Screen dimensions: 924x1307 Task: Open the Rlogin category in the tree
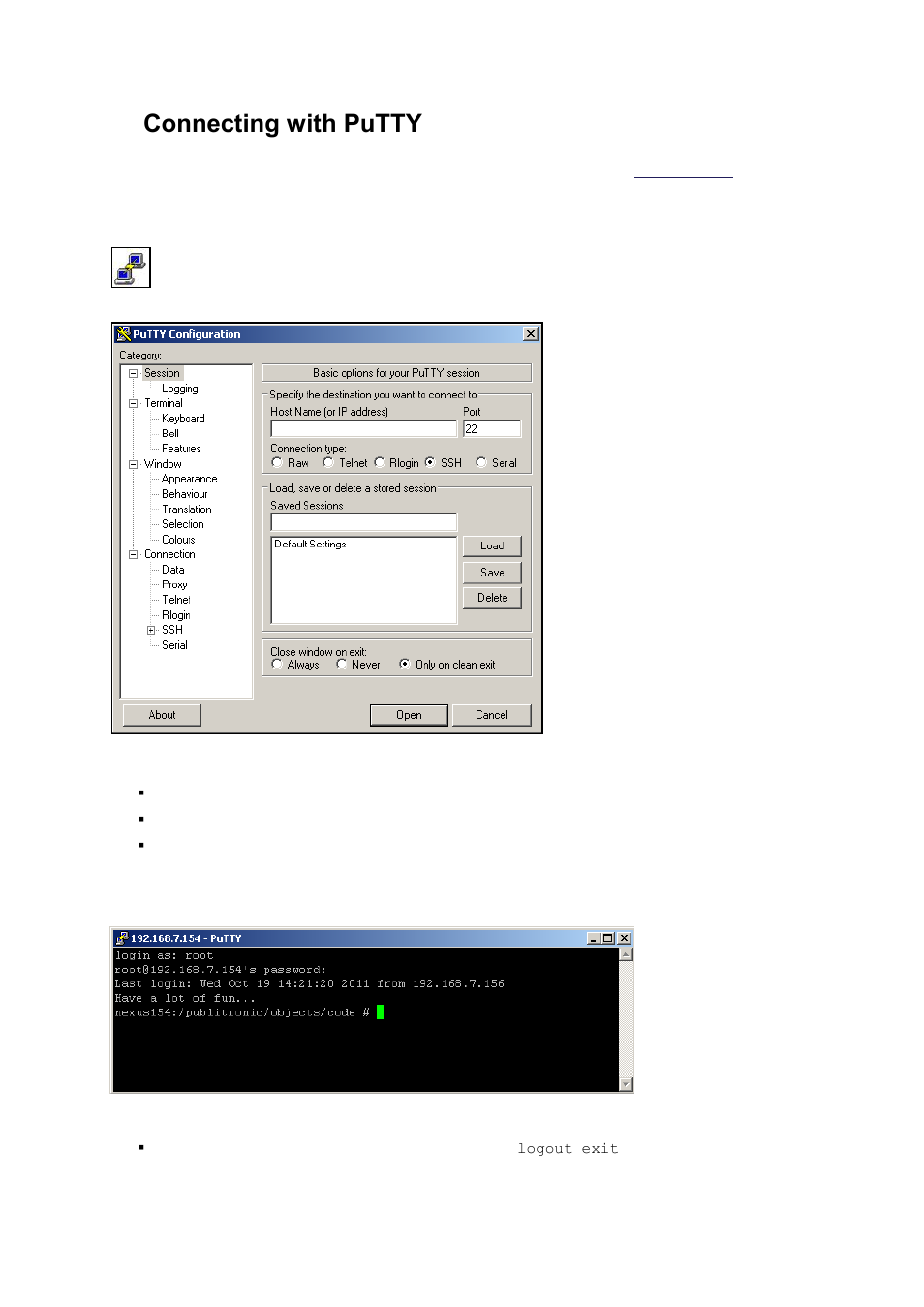(x=176, y=615)
